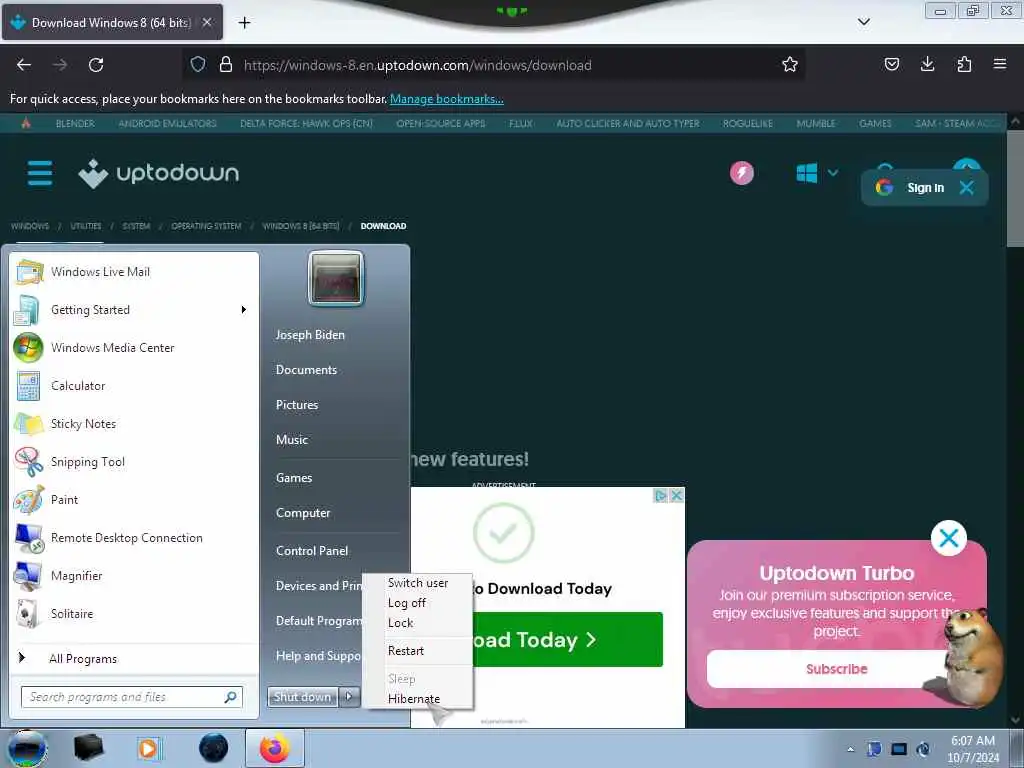Open the Manage bookmarks link

[x=447, y=99]
